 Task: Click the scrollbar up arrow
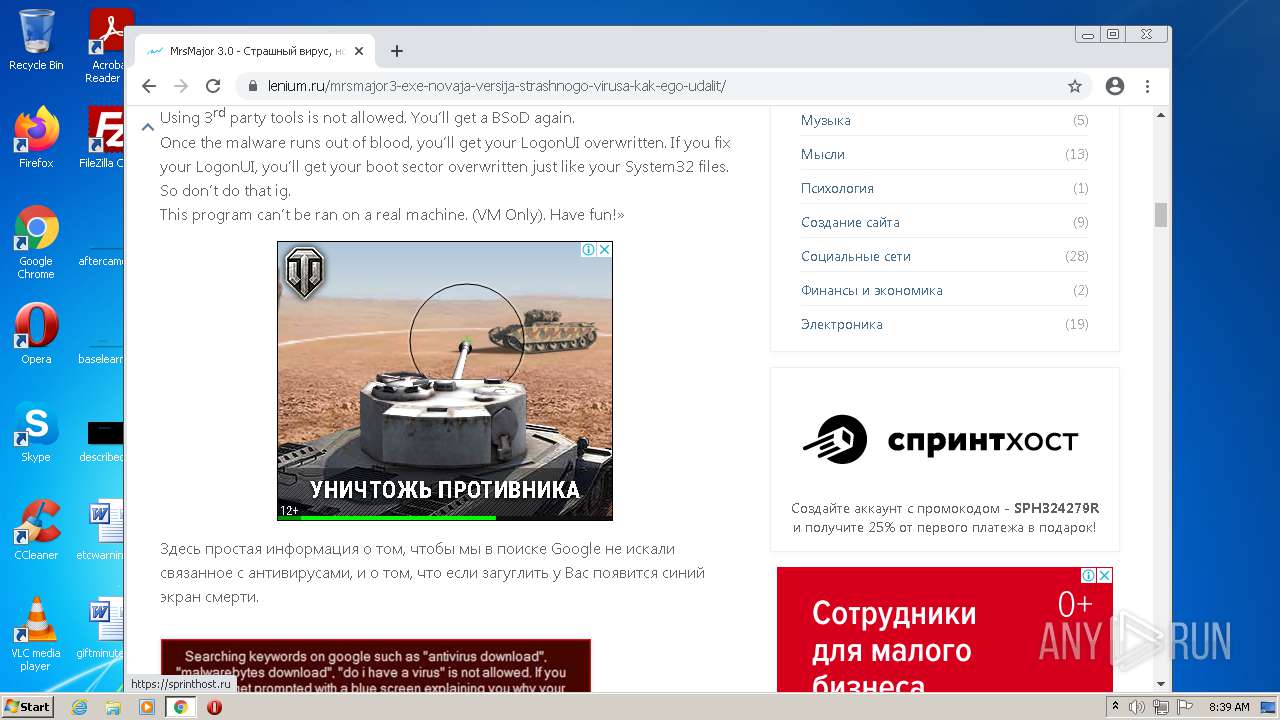click(1161, 114)
